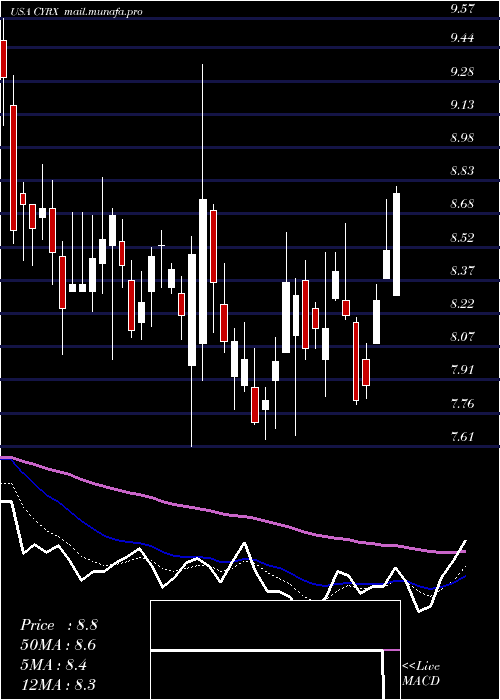Click the 7.76 price axis label
The image size is (500, 700).
coord(462,404)
